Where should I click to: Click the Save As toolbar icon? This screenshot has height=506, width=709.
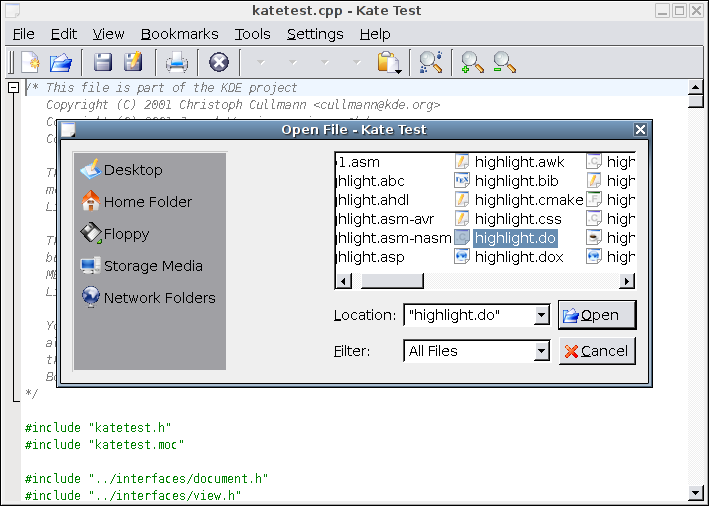(x=133, y=62)
